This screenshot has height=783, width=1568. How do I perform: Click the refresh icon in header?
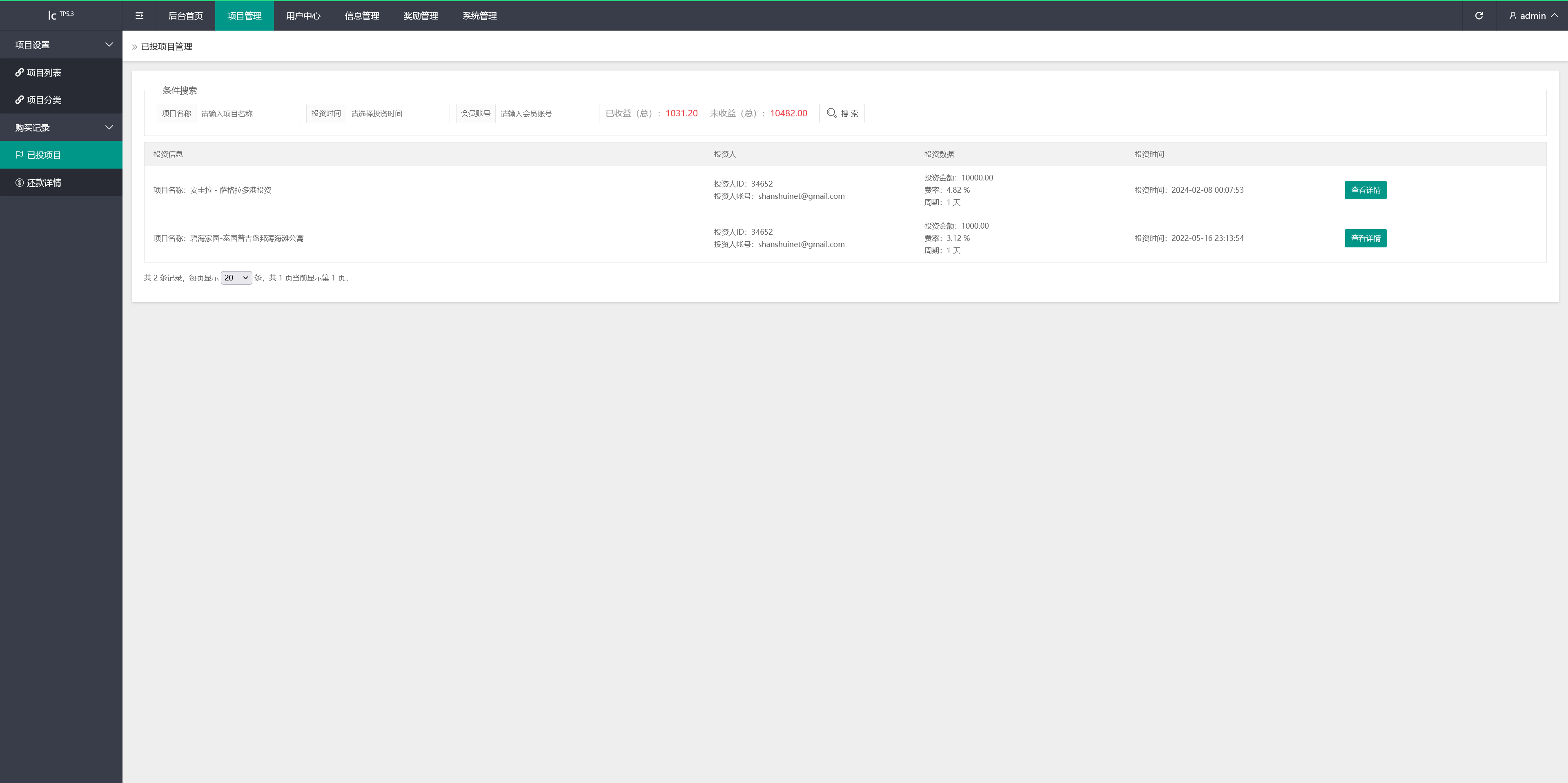tap(1479, 16)
